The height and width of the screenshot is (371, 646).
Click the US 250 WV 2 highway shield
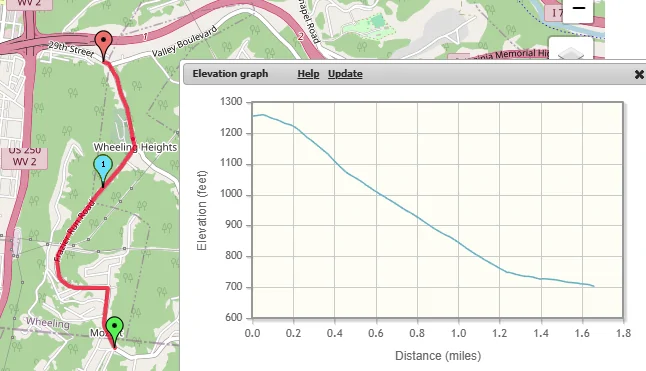coord(24,158)
